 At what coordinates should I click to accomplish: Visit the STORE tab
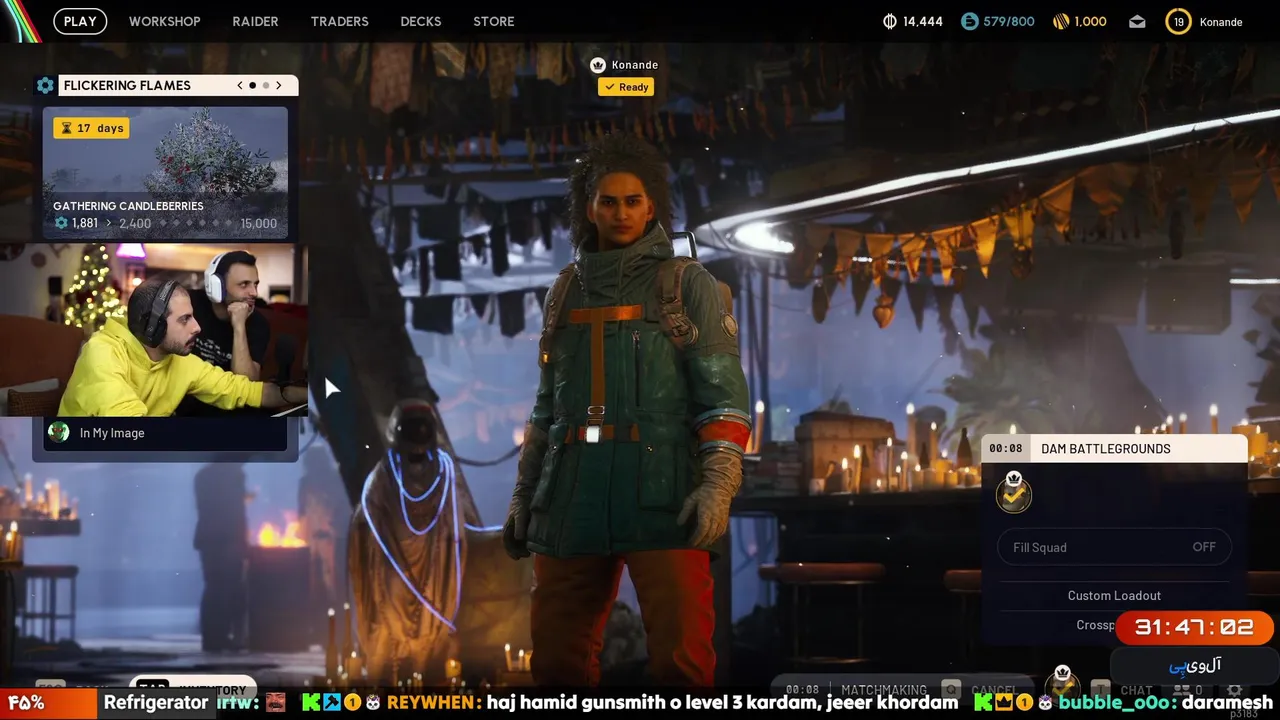coord(494,21)
